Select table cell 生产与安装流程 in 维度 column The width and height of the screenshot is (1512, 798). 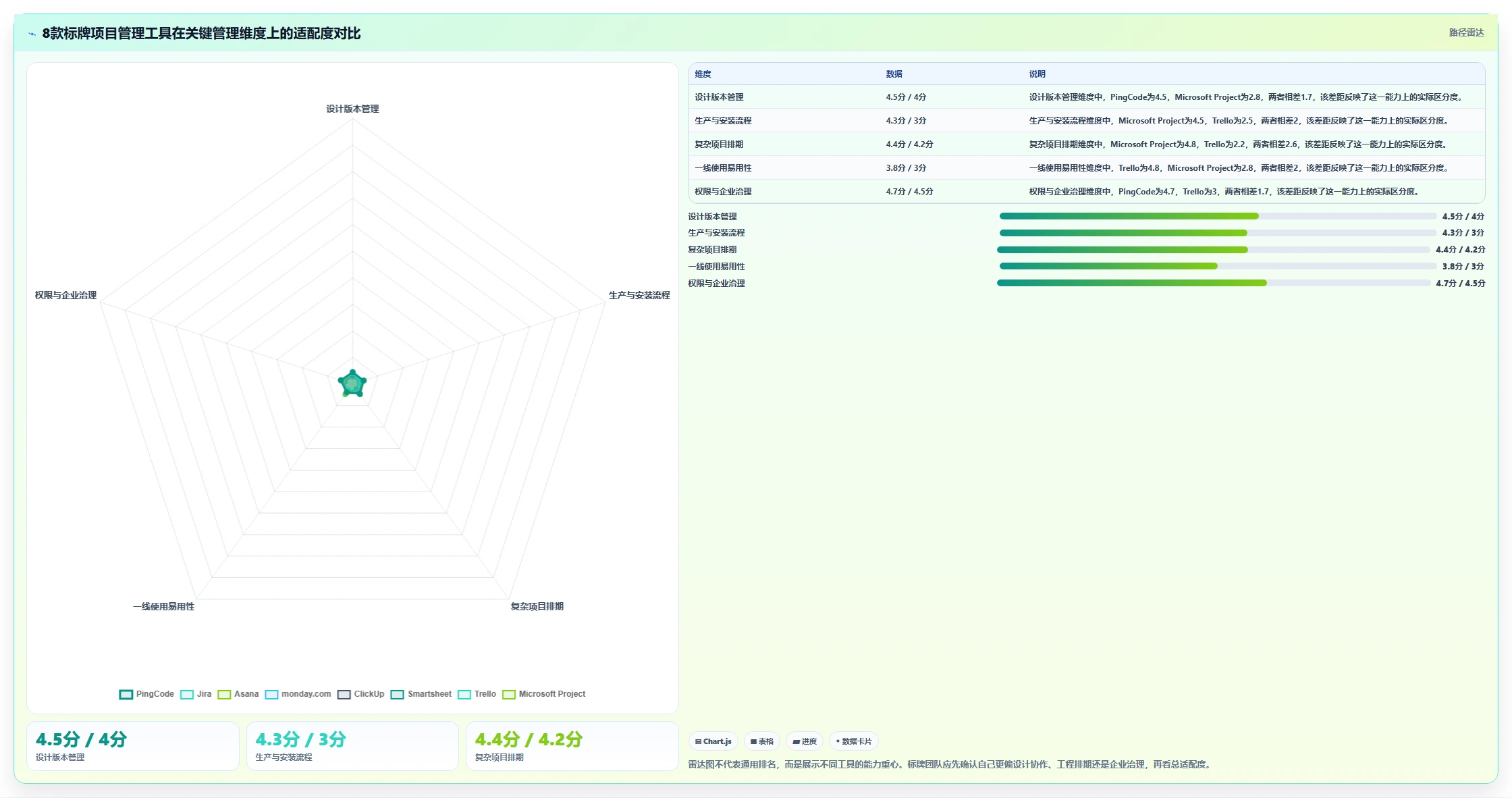723,121
